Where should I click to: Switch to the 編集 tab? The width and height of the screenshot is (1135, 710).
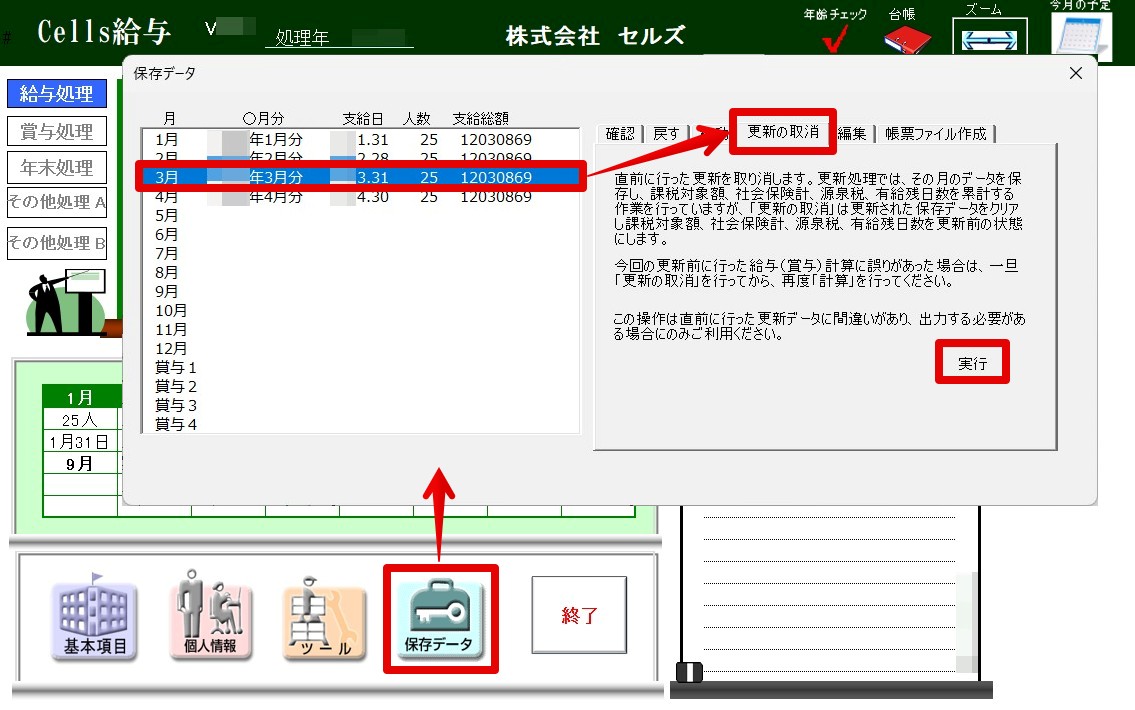tap(852, 134)
